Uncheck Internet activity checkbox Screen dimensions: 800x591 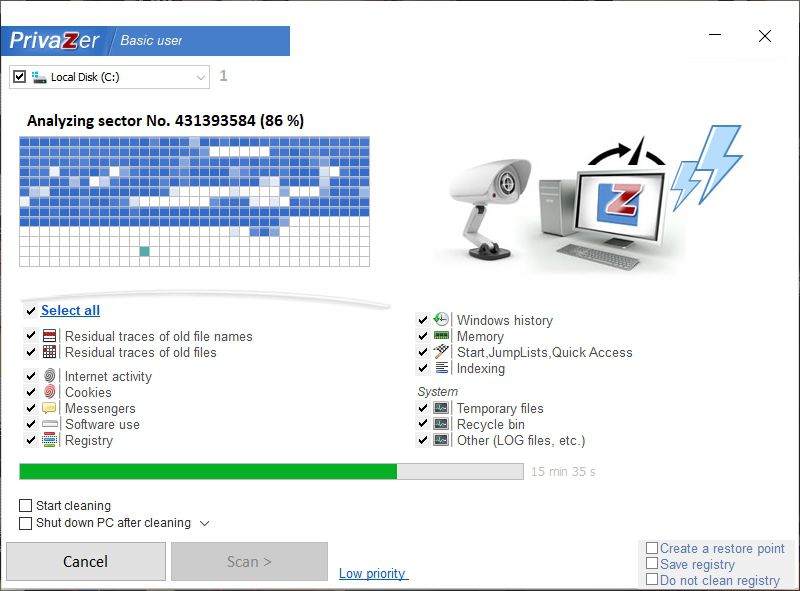click(x=31, y=376)
